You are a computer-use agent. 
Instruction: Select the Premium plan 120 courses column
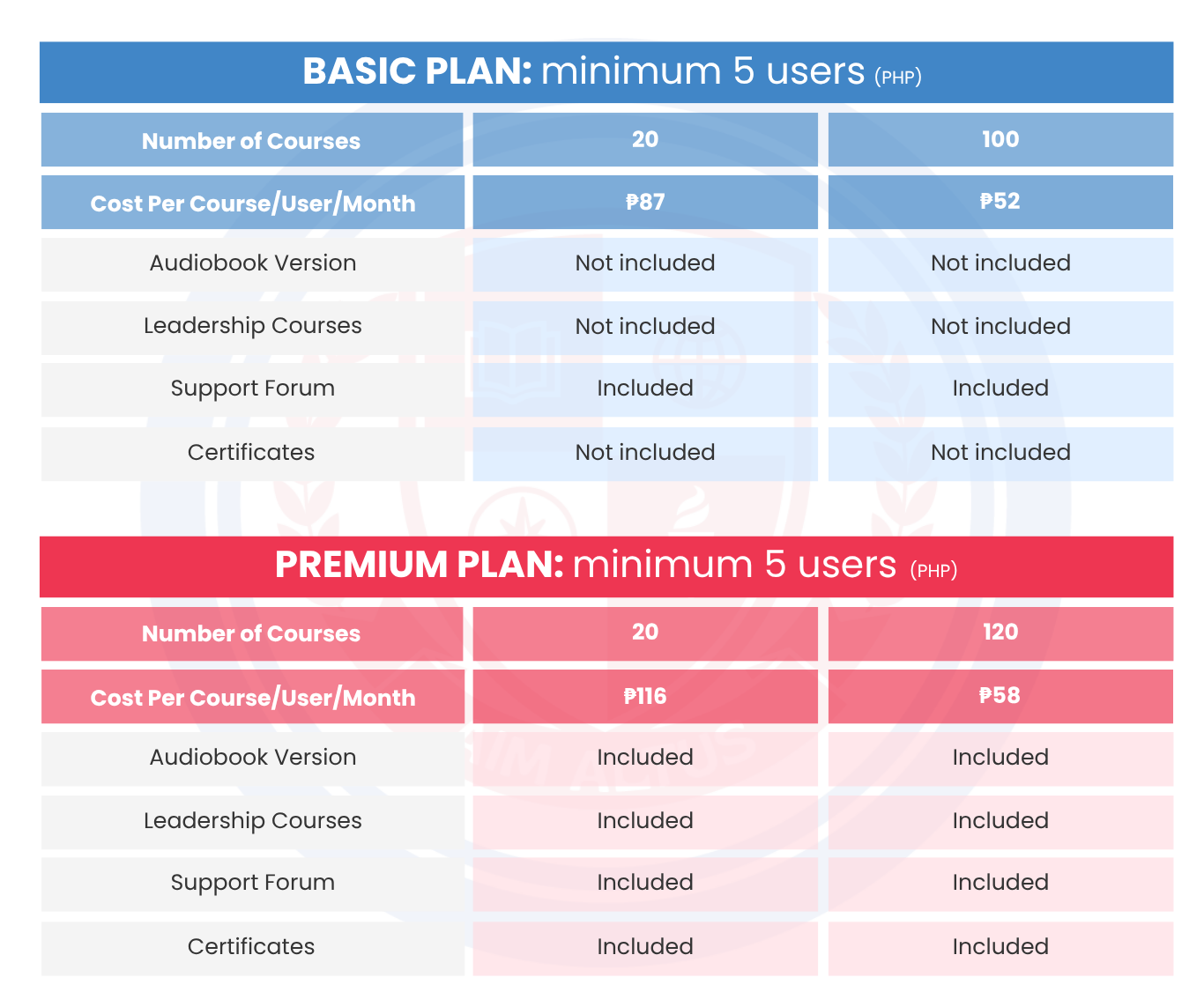[x=1000, y=633]
